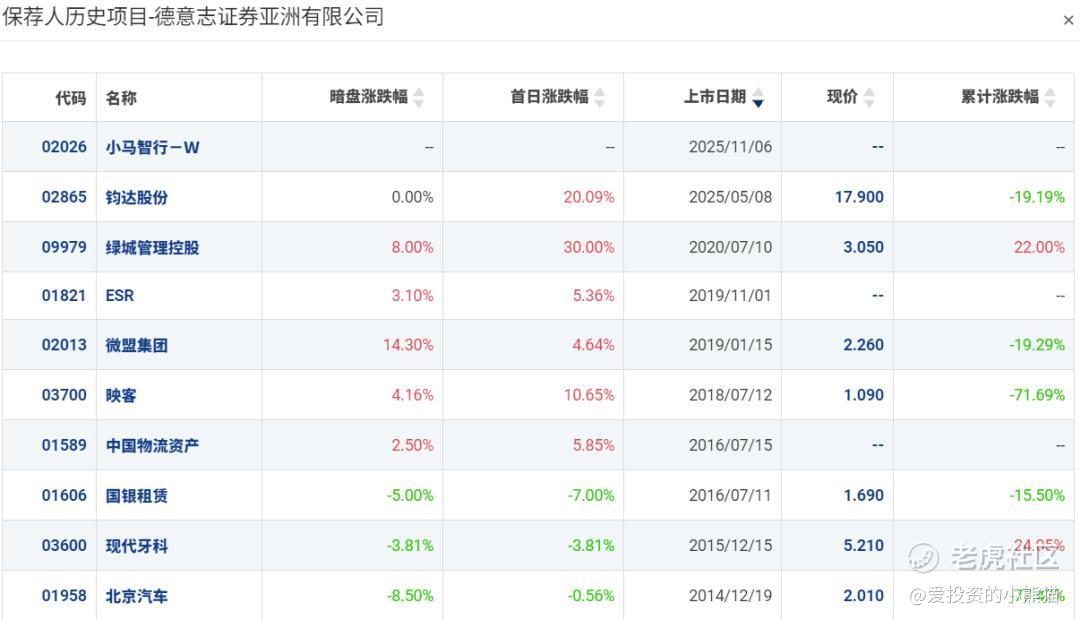
Task: Click current price 3.050
Action: (x=863, y=247)
